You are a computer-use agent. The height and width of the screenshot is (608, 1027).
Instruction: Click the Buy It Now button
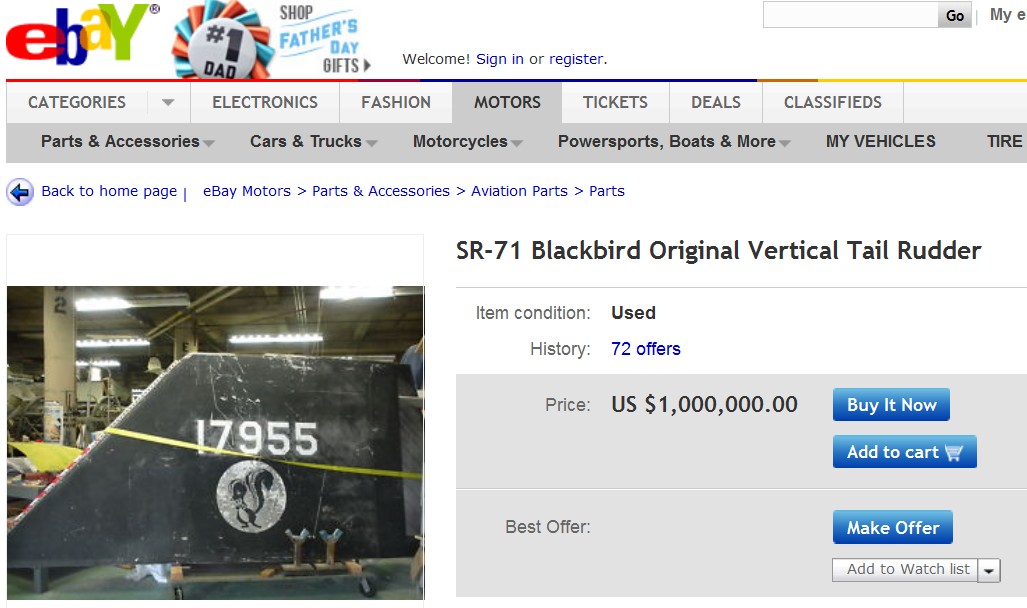coord(890,404)
